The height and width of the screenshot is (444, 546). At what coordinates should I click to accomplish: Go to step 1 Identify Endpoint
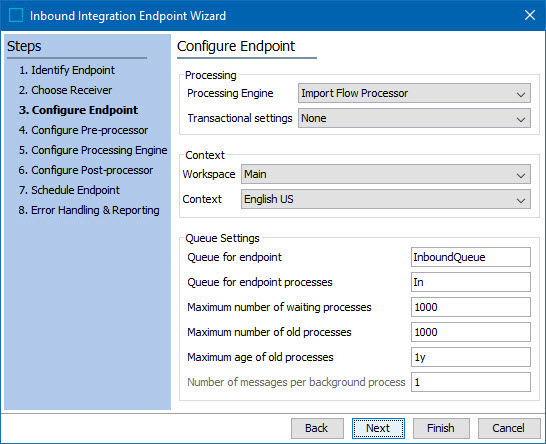[x=67, y=70]
